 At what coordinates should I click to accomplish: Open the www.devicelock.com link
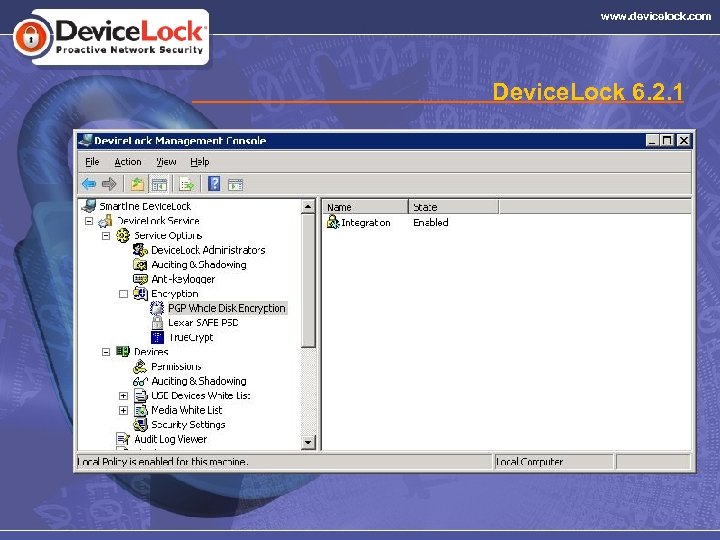[x=656, y=16]
